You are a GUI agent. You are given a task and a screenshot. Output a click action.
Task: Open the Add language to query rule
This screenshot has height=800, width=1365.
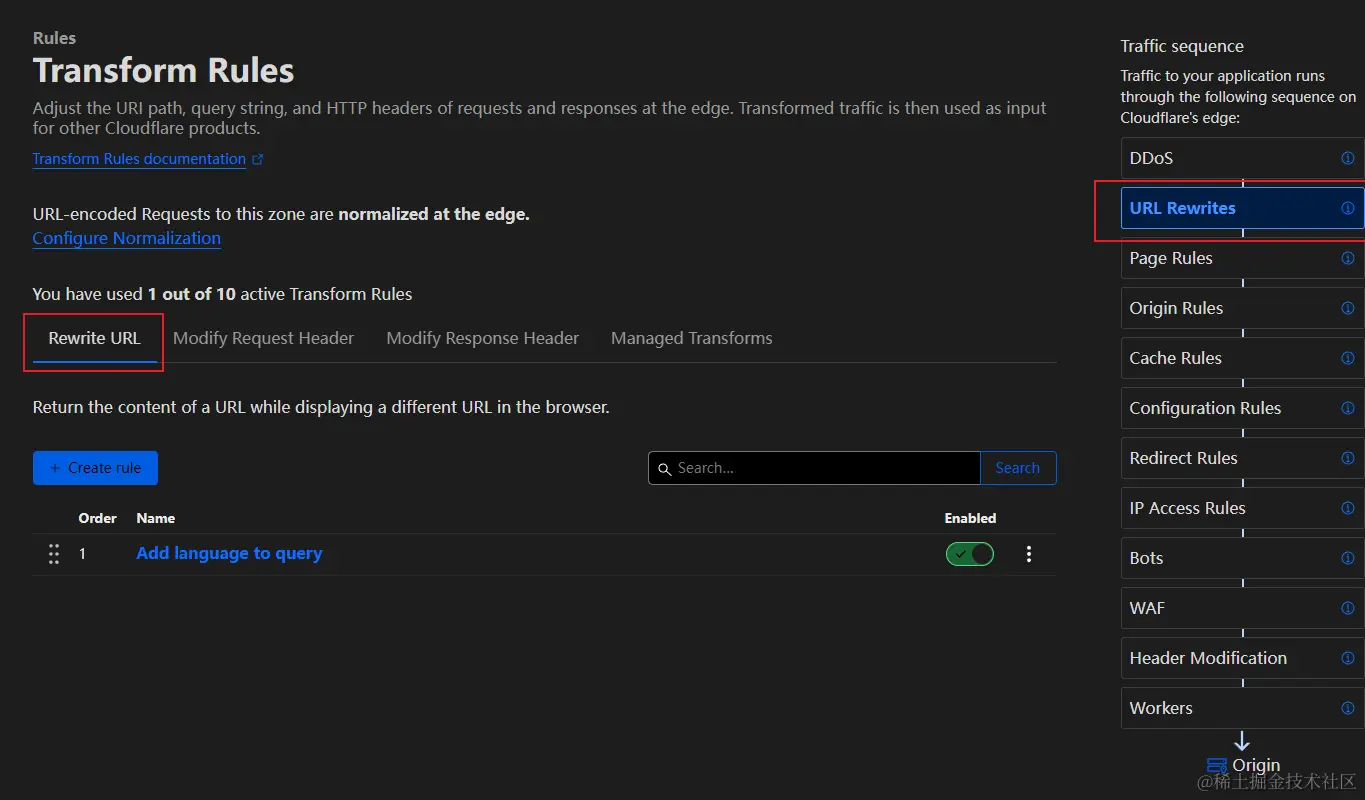click(229, 554)
